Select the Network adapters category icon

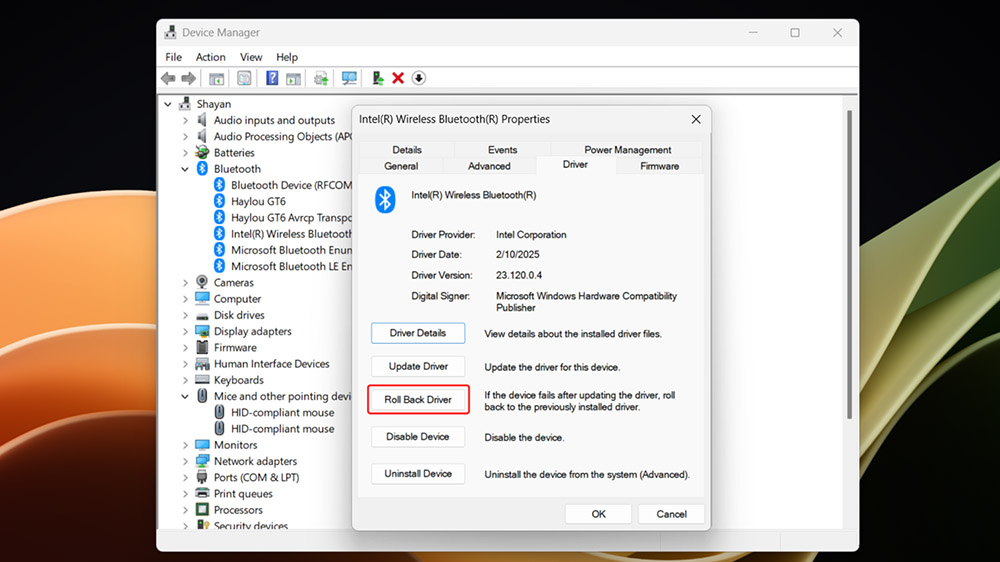(202, 461)
